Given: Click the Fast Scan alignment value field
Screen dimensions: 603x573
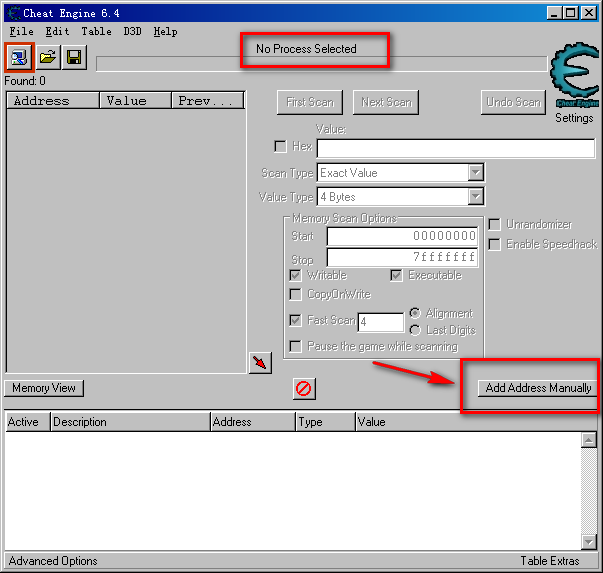Looking at the screenshot, I should click(381, 322).
